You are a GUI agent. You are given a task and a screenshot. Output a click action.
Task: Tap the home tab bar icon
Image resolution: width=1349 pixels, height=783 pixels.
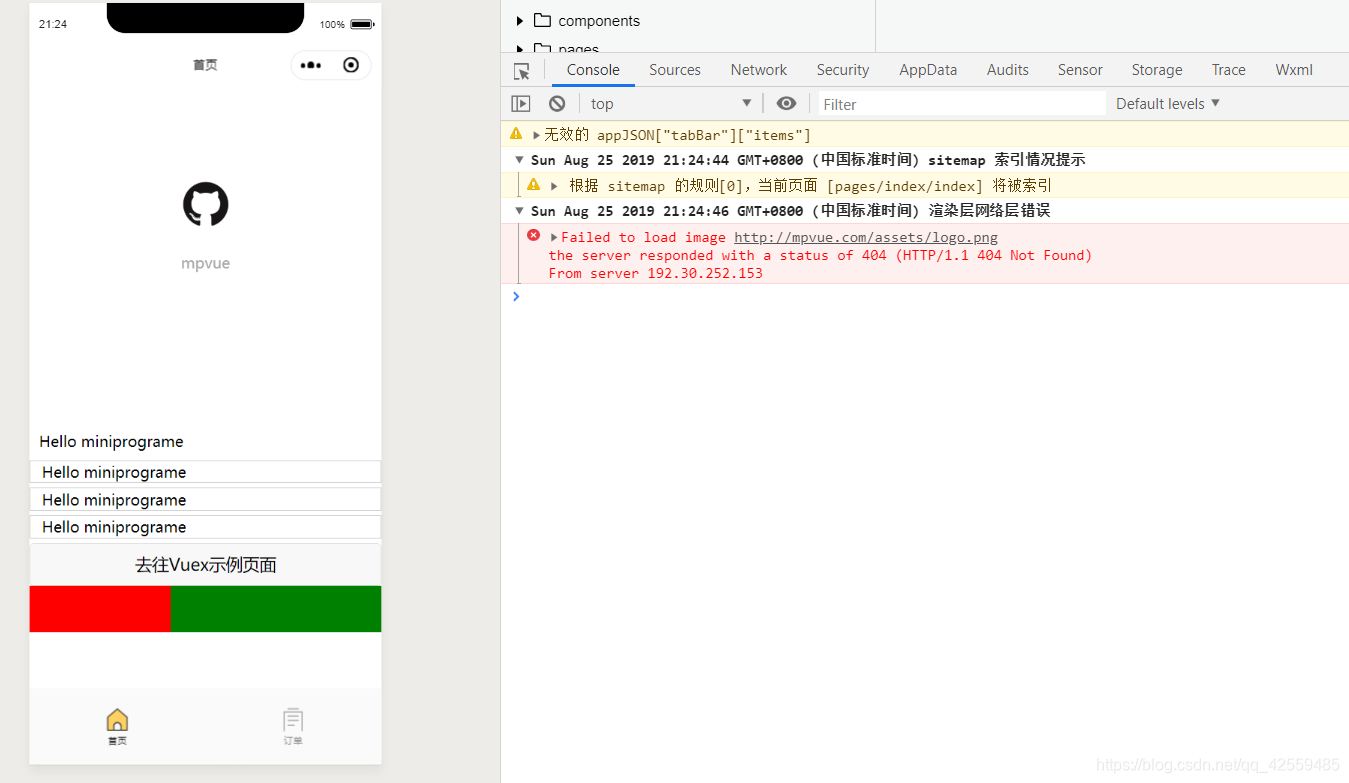click(117, 720)
